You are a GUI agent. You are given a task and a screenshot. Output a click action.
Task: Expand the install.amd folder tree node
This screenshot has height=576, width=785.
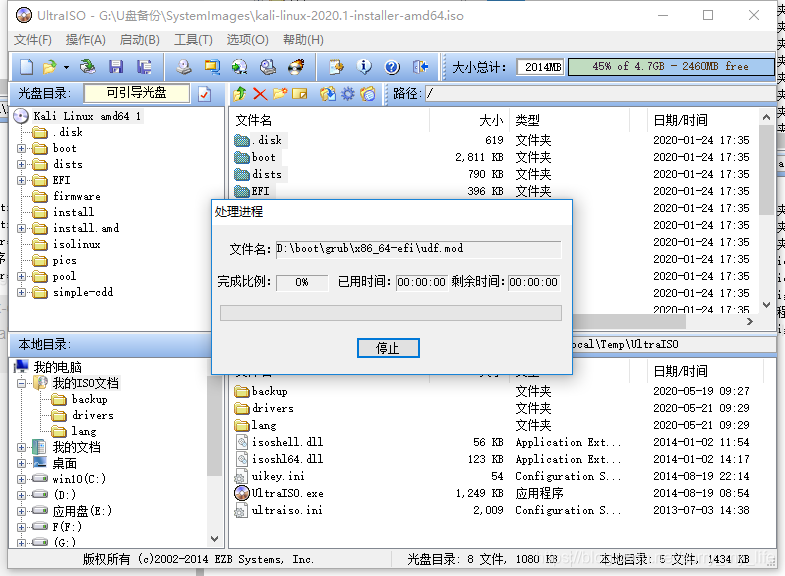21,228
